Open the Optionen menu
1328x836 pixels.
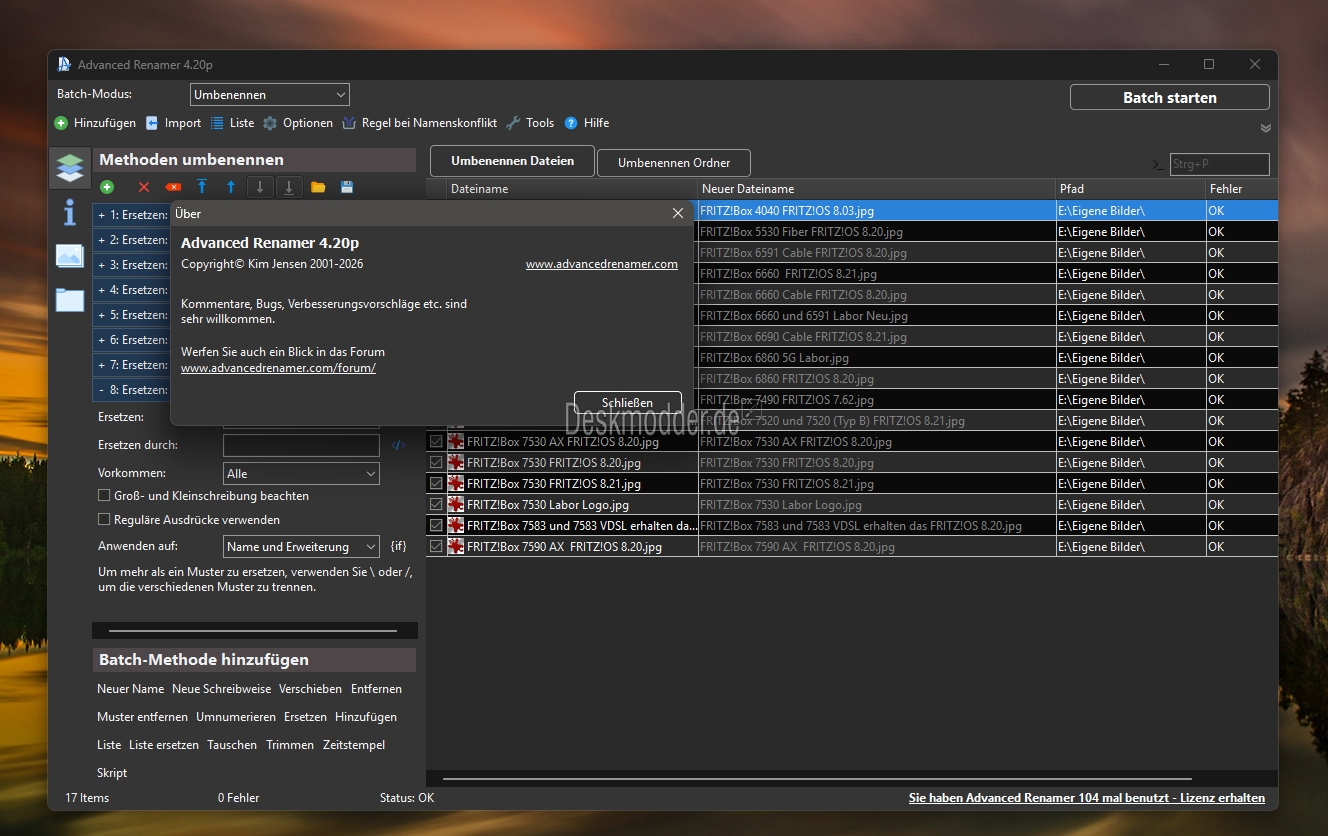[x=298, y=123]
